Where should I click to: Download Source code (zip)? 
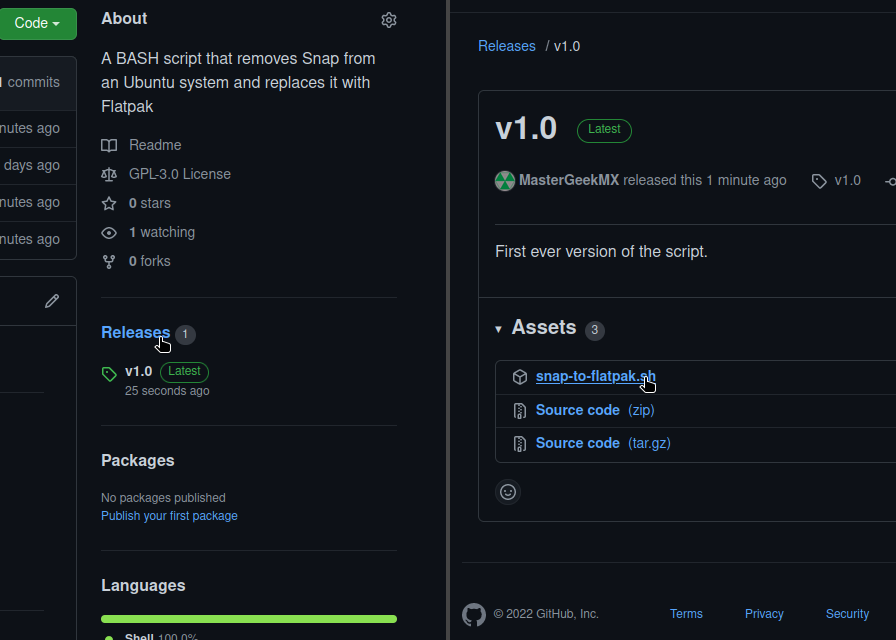click(595, 410)
